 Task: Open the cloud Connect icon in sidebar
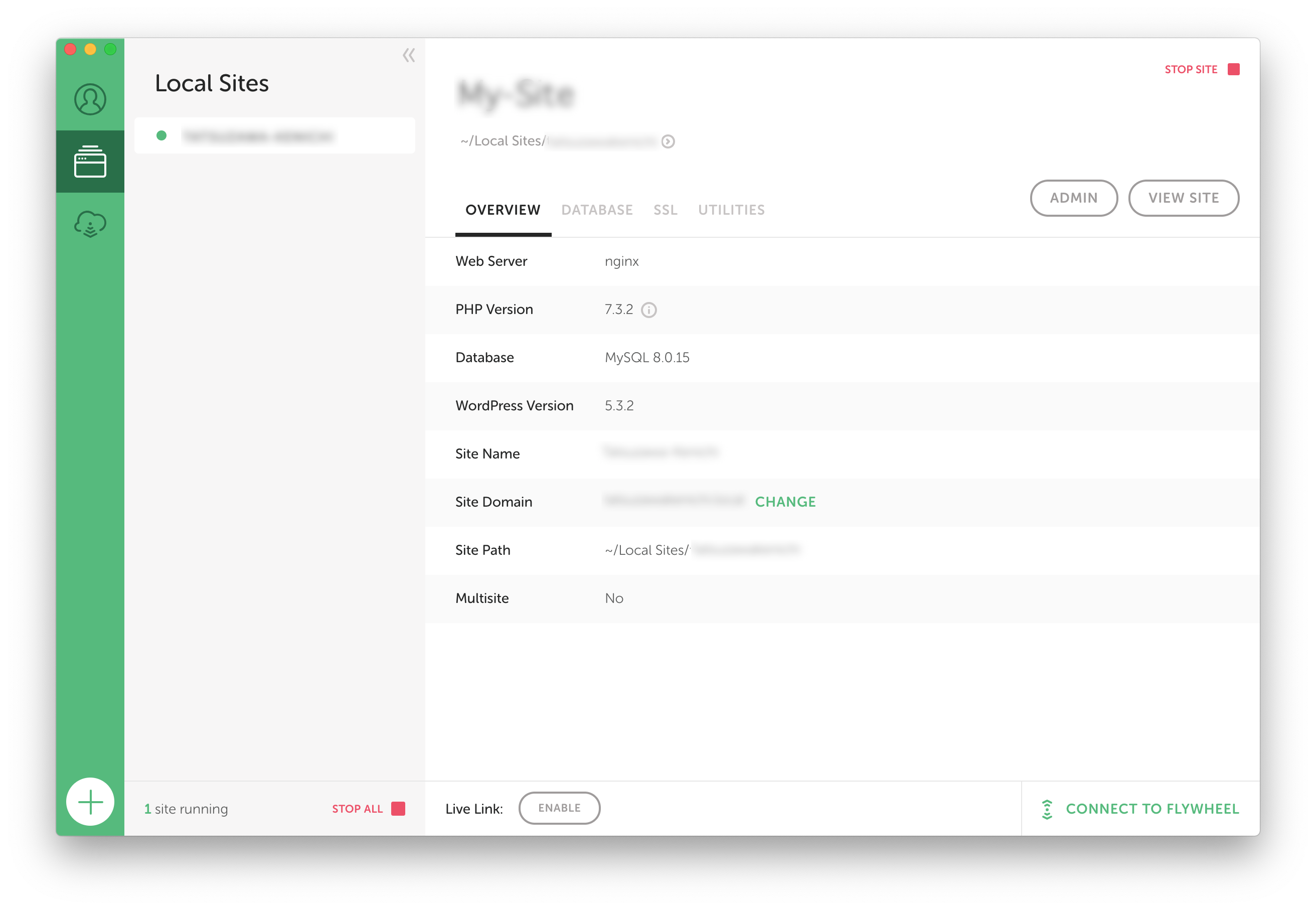point(90,224)
